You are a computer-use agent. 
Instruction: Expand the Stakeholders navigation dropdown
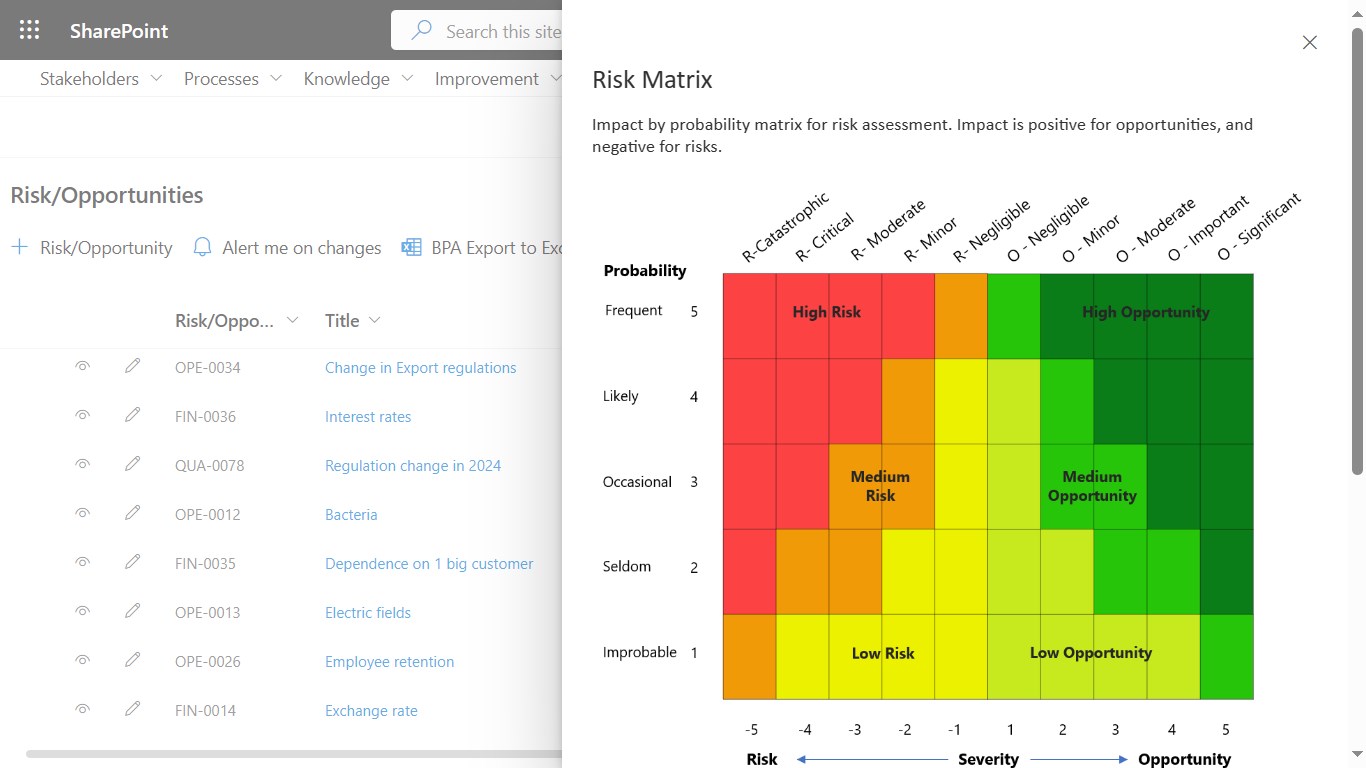(x=156, y=78)
